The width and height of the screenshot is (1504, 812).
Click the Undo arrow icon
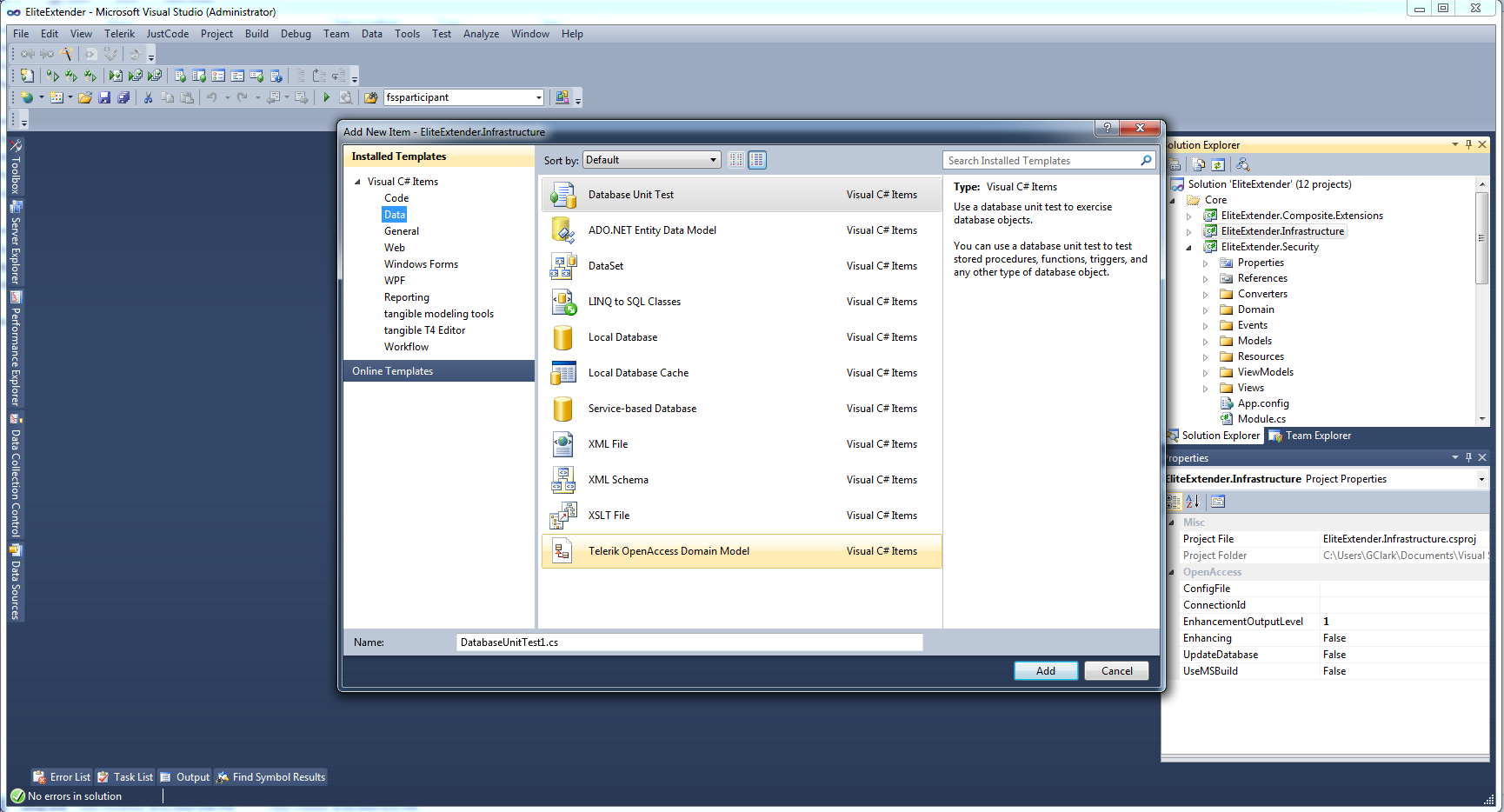[211, 97]
